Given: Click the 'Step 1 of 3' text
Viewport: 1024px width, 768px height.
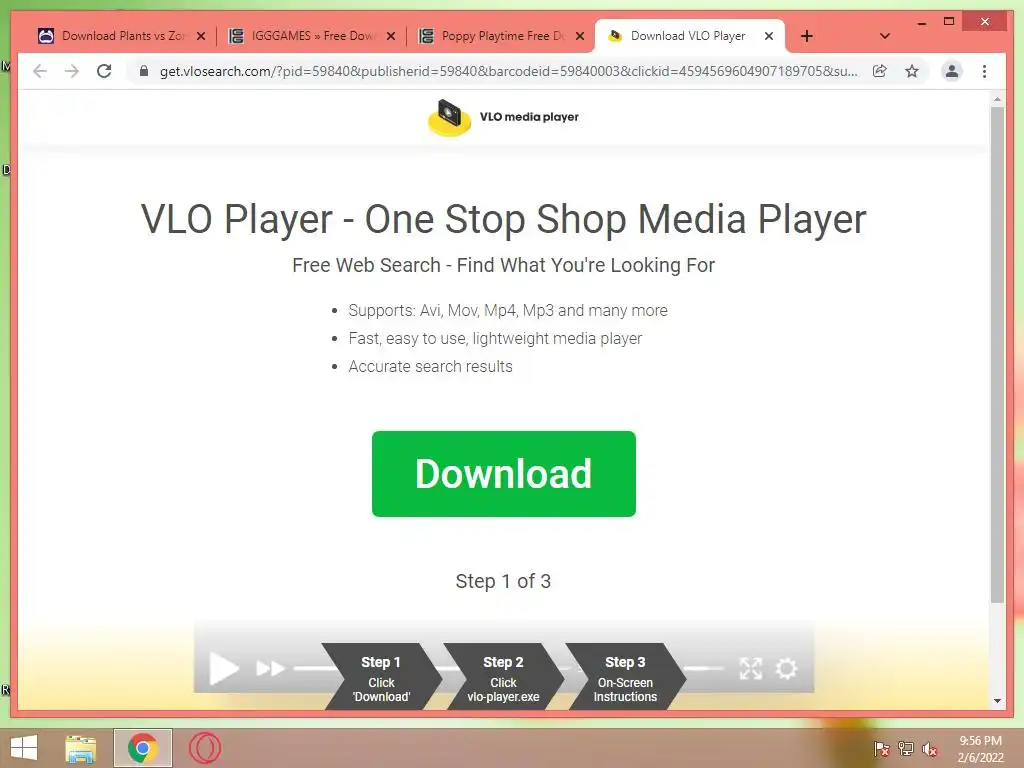Looking at the screenshot, I should click(504, 581).
